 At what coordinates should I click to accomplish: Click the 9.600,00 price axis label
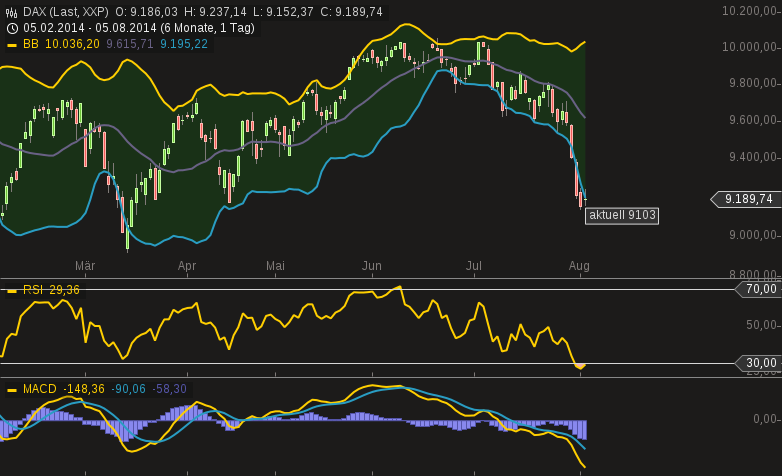pyautogui.click(x=755, y=120)
